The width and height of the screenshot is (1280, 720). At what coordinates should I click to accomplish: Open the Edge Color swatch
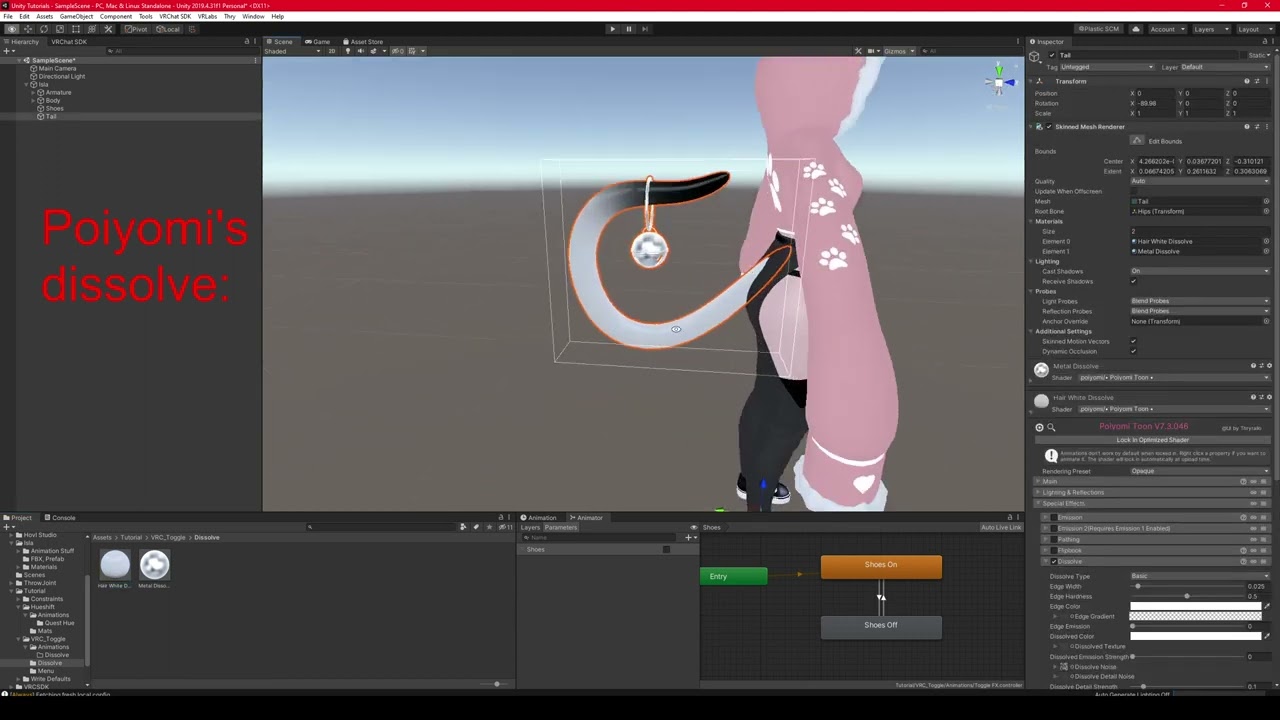tap(1195, 606)
